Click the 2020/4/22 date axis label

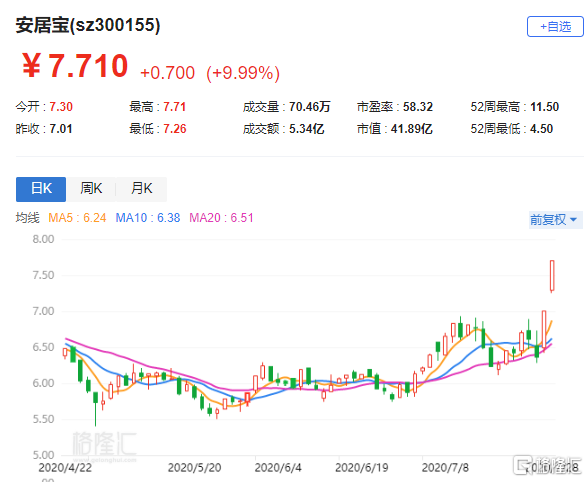click(x=65, y=468)
